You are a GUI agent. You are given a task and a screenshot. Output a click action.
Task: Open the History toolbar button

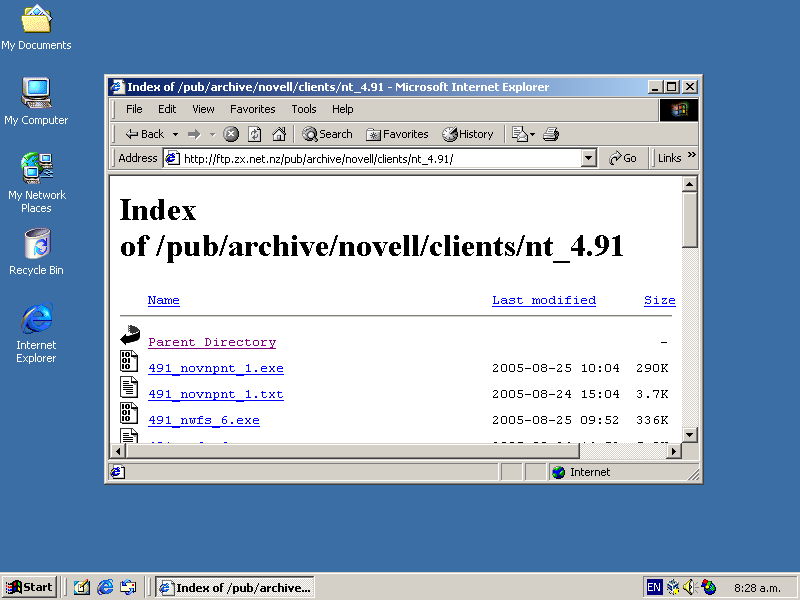click(x=468, y=134)
